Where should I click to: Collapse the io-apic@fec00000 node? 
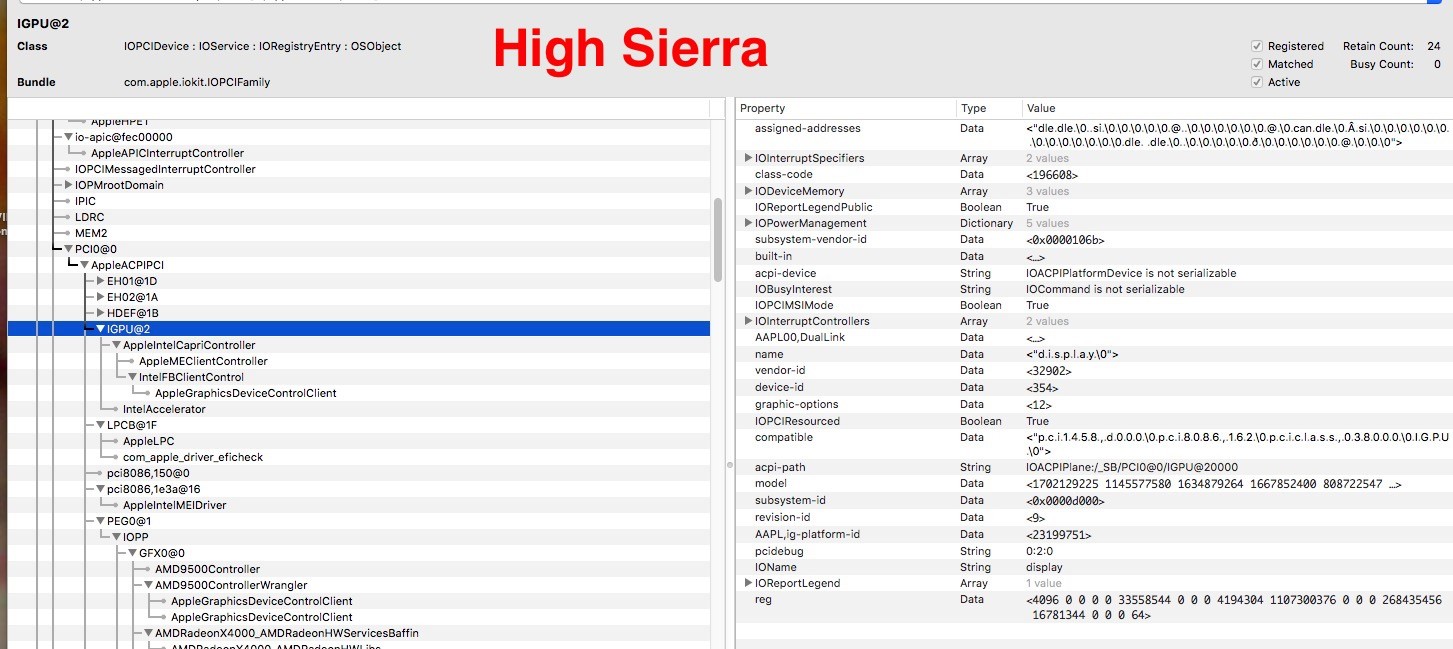click(x=68, y=137)
